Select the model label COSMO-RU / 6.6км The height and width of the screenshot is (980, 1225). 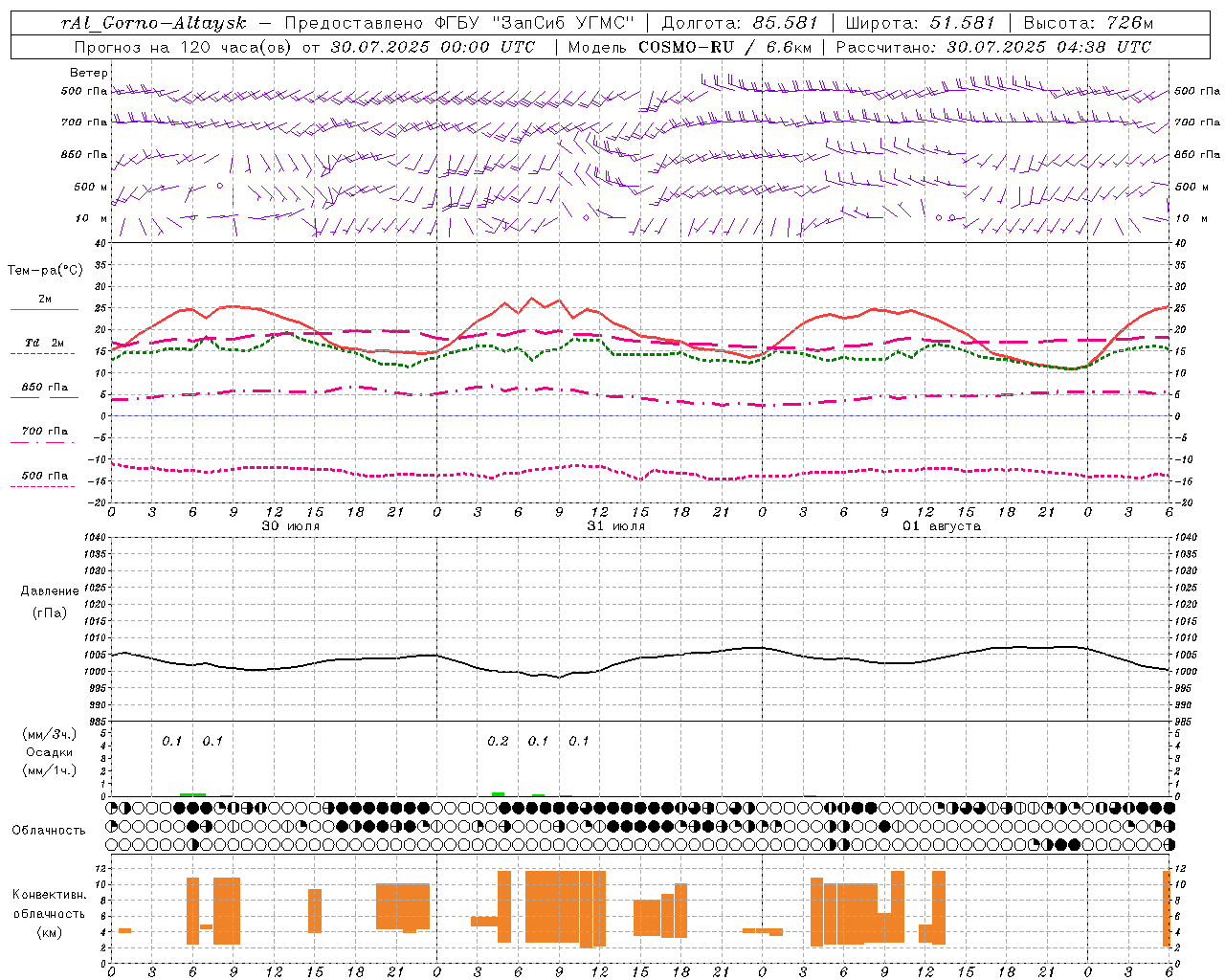click(x=724, y=47)
